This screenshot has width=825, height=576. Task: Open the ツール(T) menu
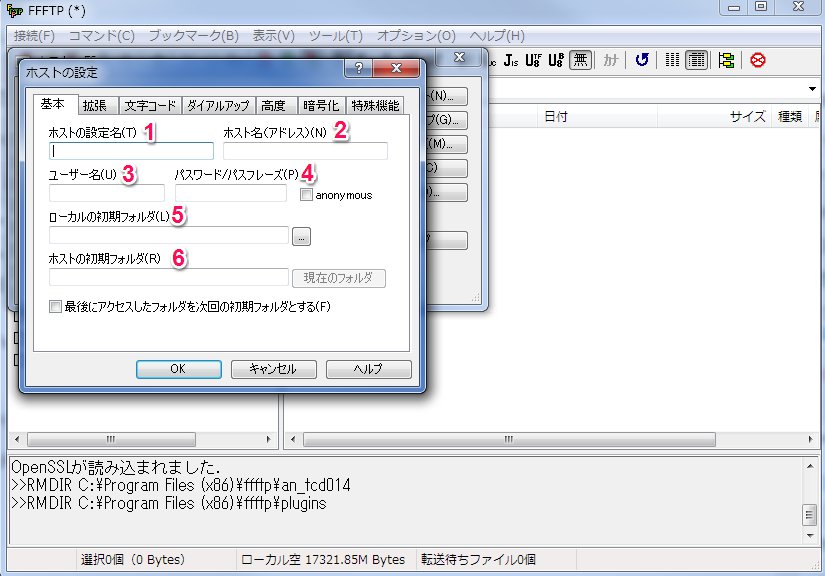click(335, 36)
